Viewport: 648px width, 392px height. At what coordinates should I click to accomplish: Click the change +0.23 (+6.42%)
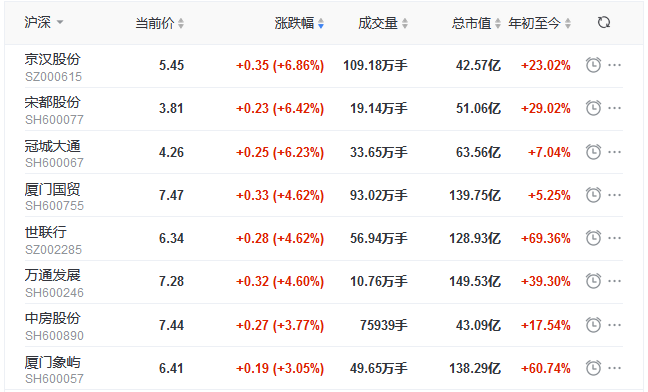click(280, 108)
